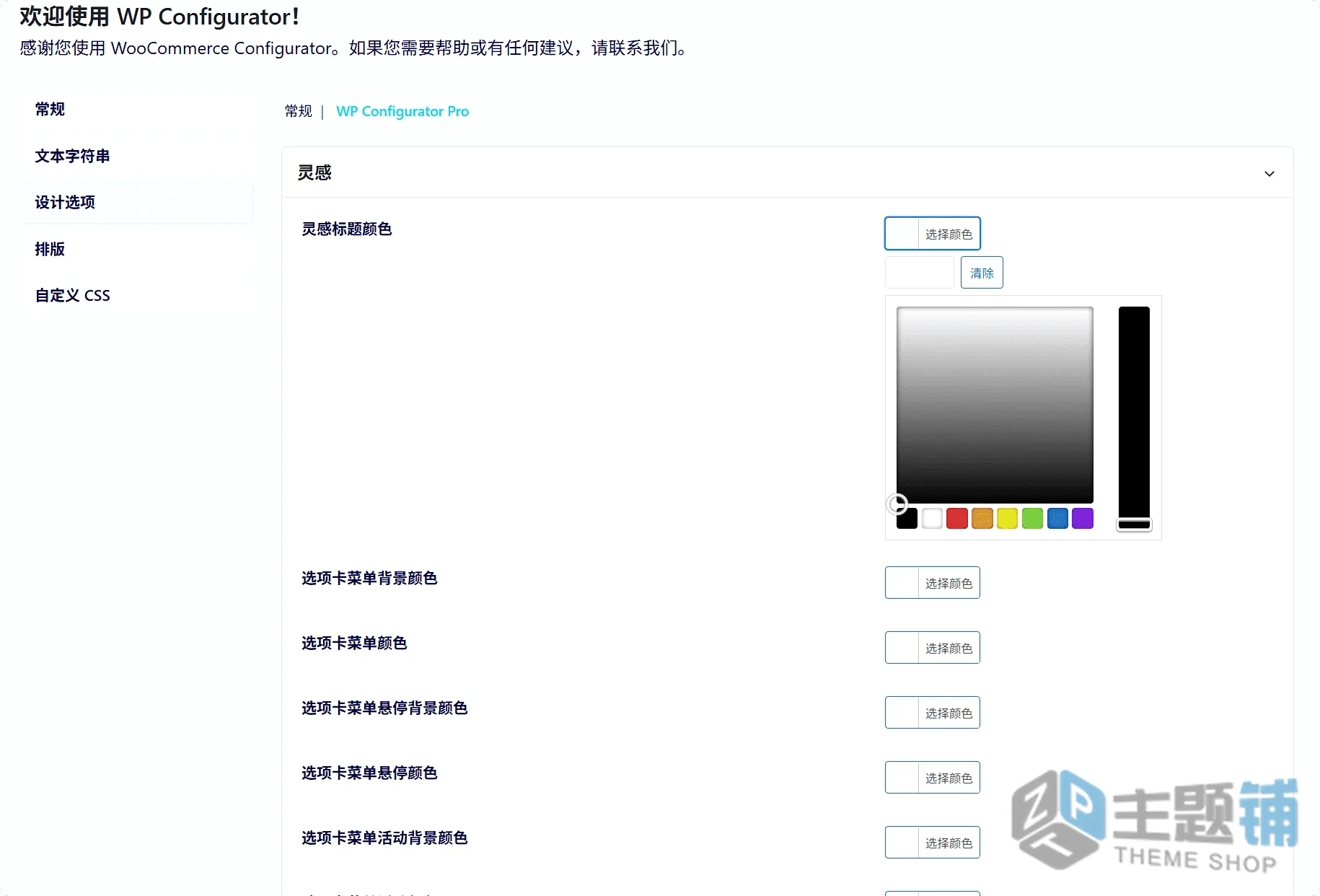Click the 灵感标题颜色 label
This screenshot has width=1320, height=896.
pyautogui.click(x=347, y=229)
